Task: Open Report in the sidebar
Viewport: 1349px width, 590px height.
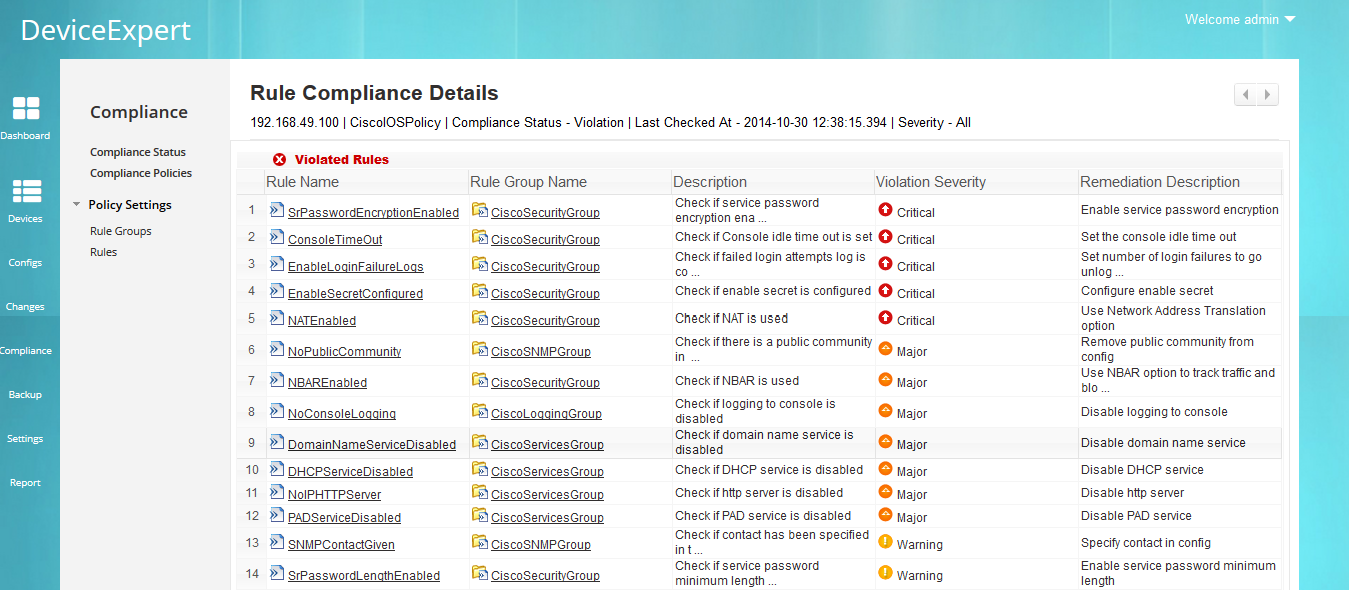Action: coord(26,483)
